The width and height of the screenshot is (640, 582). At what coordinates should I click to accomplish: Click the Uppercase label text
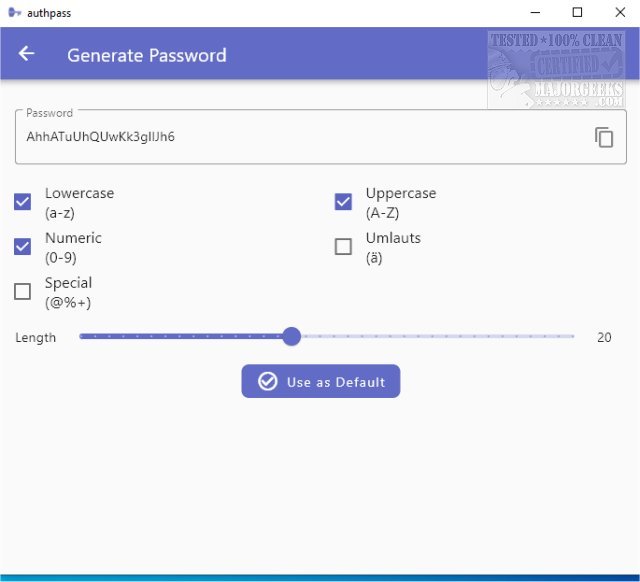point(401,193)
